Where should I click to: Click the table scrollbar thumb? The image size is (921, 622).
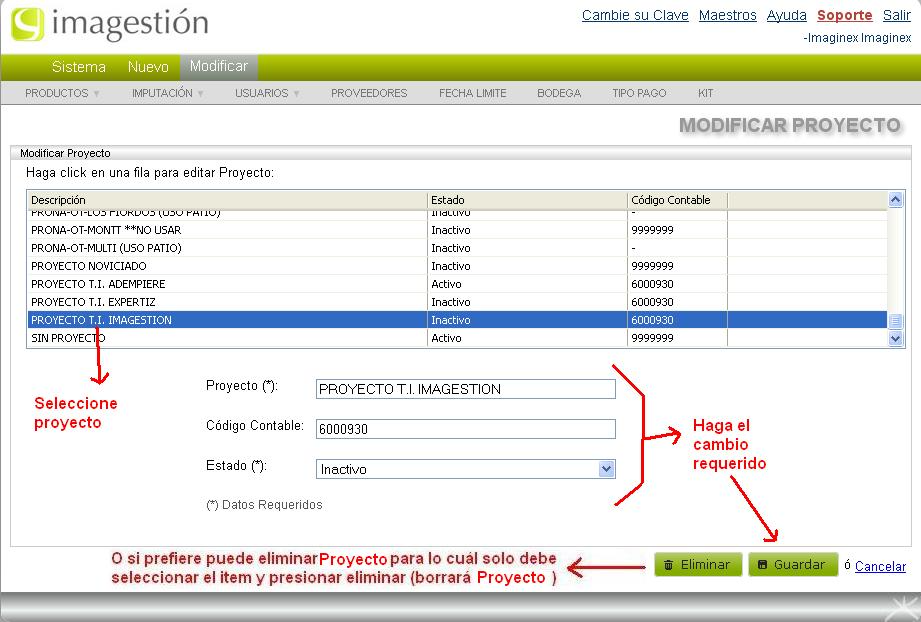coord(895,321)
